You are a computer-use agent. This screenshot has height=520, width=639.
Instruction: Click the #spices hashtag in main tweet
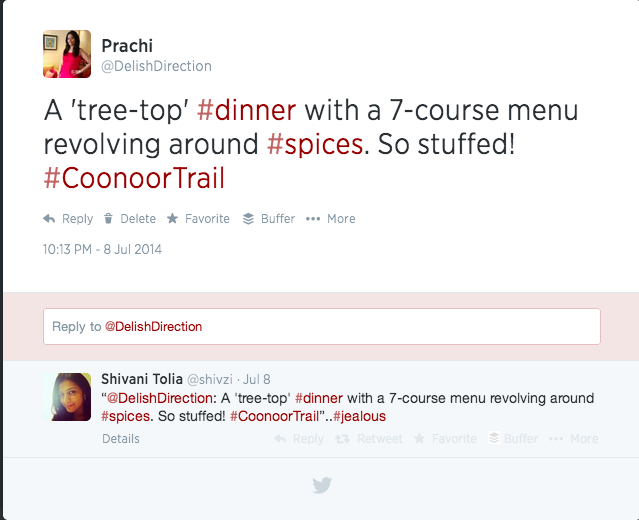pyautogui.click(x=314, y=143)
